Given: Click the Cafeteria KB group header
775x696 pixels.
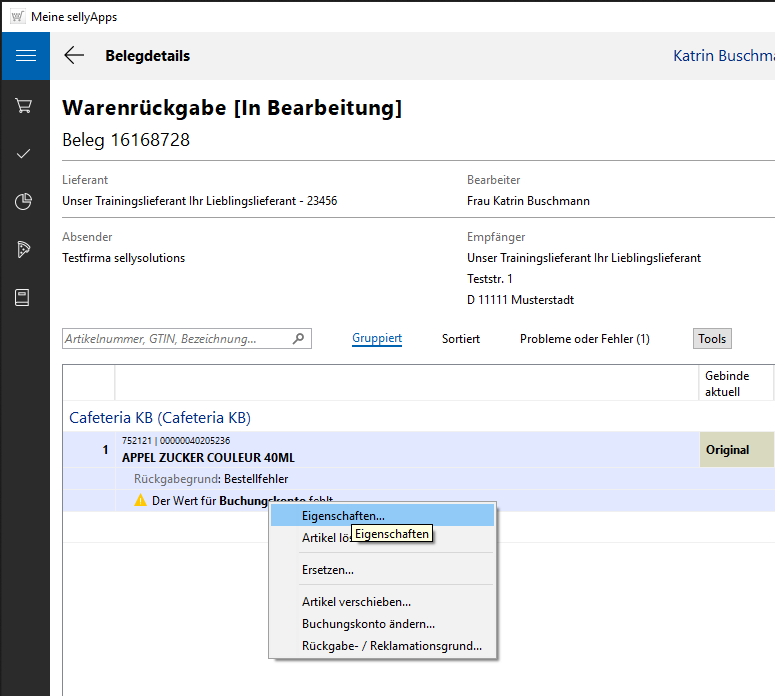Looking at the screenshot, I should pos(160,417).
